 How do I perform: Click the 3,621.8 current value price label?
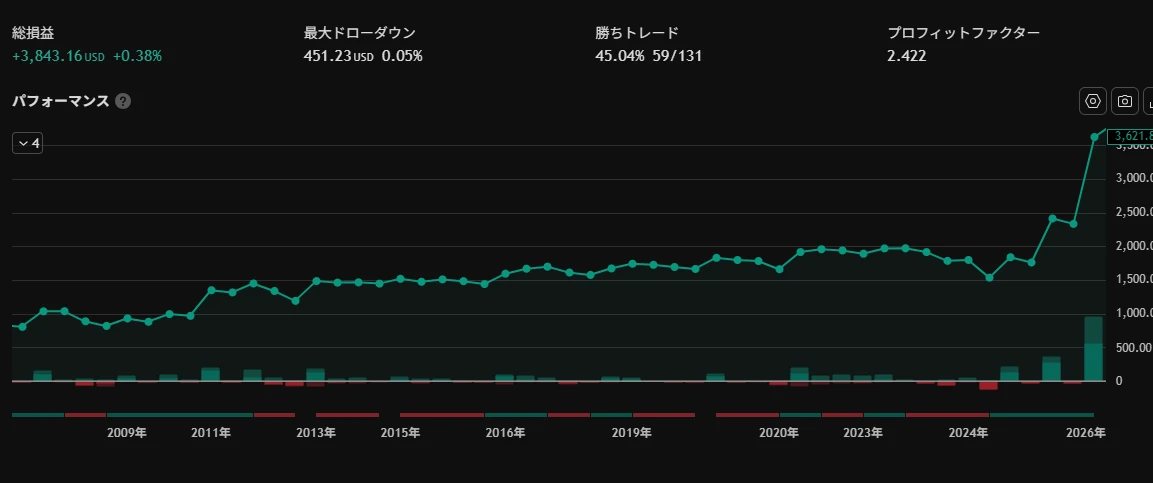click(x=1129, y=136)
